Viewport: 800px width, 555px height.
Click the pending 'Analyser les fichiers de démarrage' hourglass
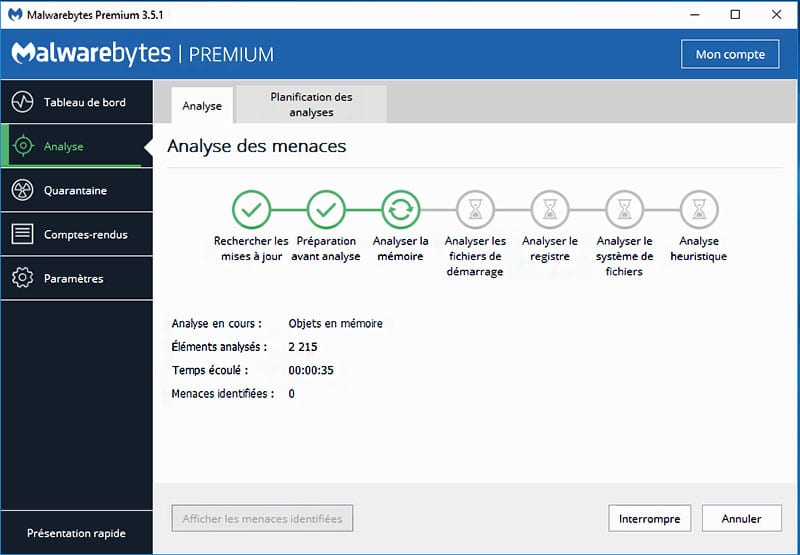475,209
